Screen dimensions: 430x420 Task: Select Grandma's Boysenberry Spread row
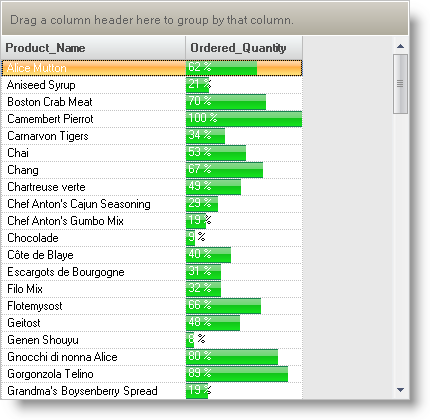coord(152,391)
